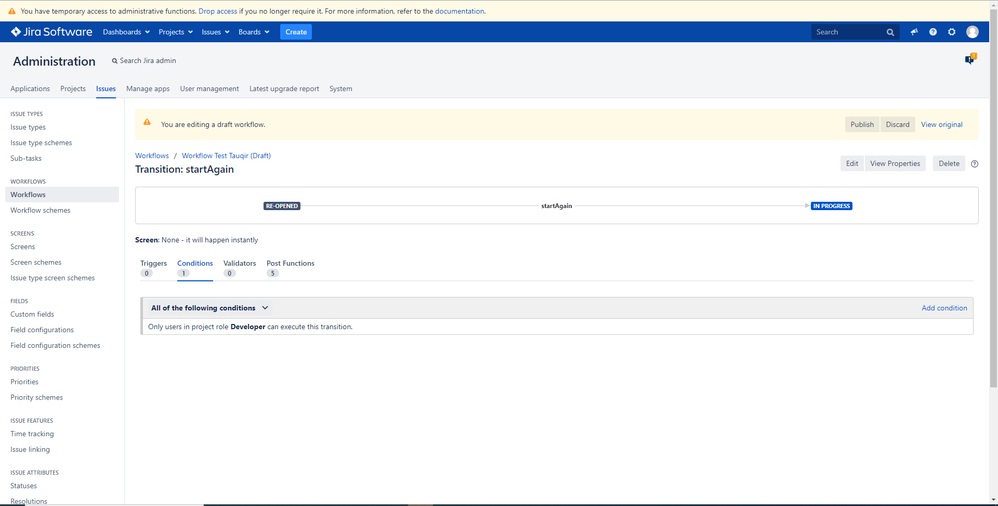This screenshot has height=506, width=998.
Task: Click the Developer project role condition text
Action: point(250,327)
